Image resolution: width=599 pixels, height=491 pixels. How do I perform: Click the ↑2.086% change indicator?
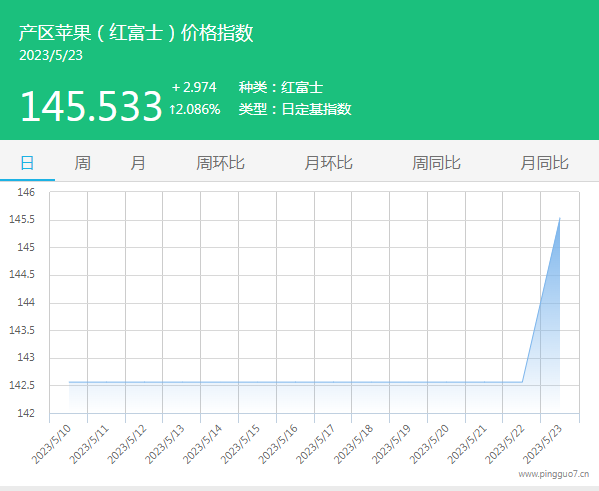pos(195,109)
